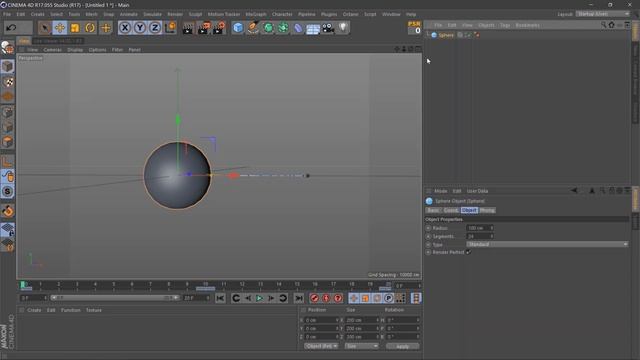Image resolution: width=640 pixels, height=360 pixels.
Task: Add a Cube primitive object
Action: tap(238, 28)
